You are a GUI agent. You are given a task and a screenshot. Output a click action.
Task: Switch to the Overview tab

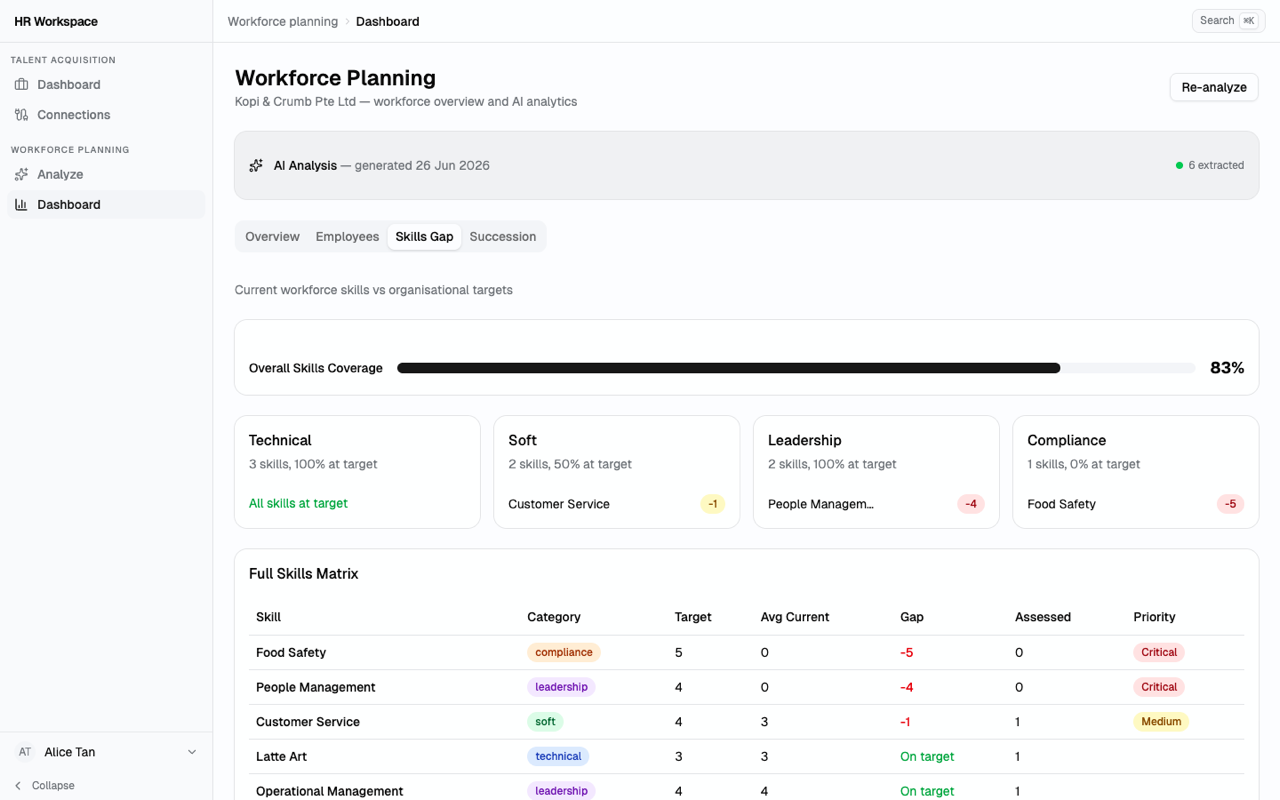(272, 237)
